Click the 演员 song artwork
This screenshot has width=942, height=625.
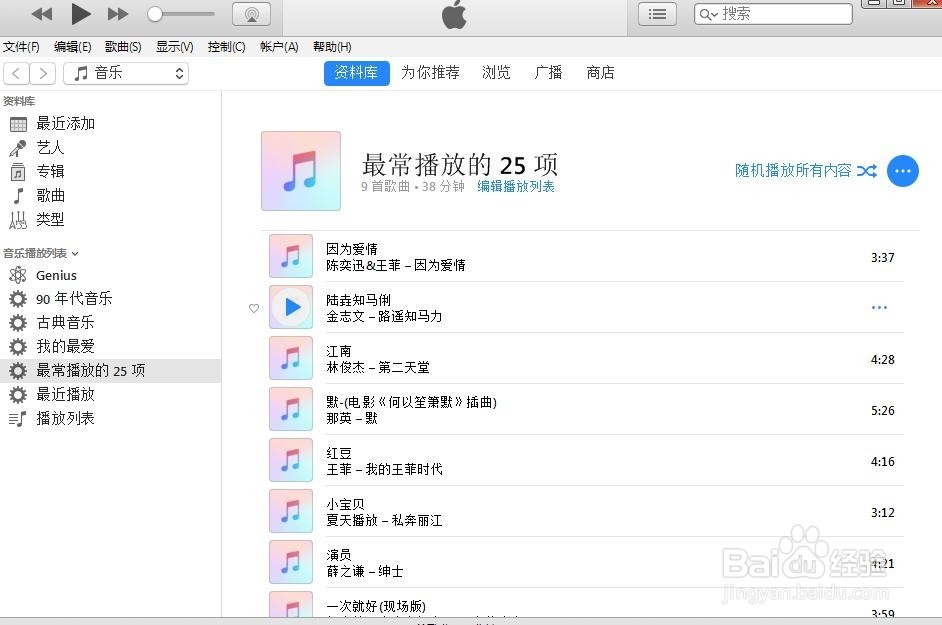point(291,562)
